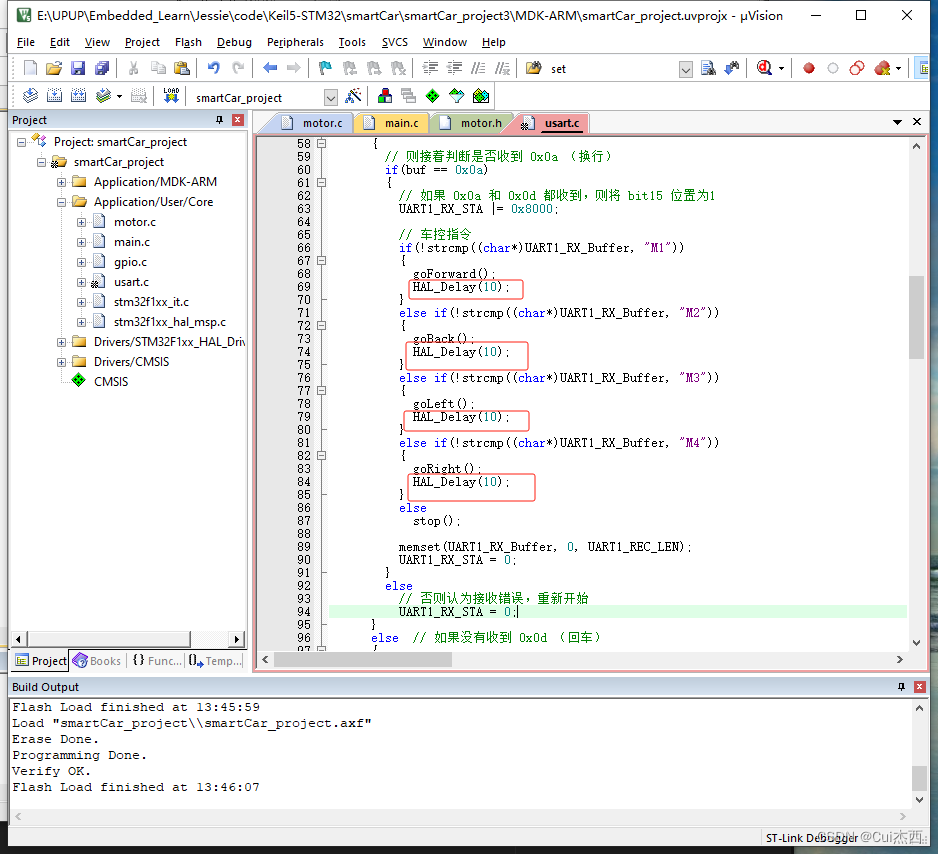
Task: Open the editor tab list dropdown arrow
Action: coord(897,122)
